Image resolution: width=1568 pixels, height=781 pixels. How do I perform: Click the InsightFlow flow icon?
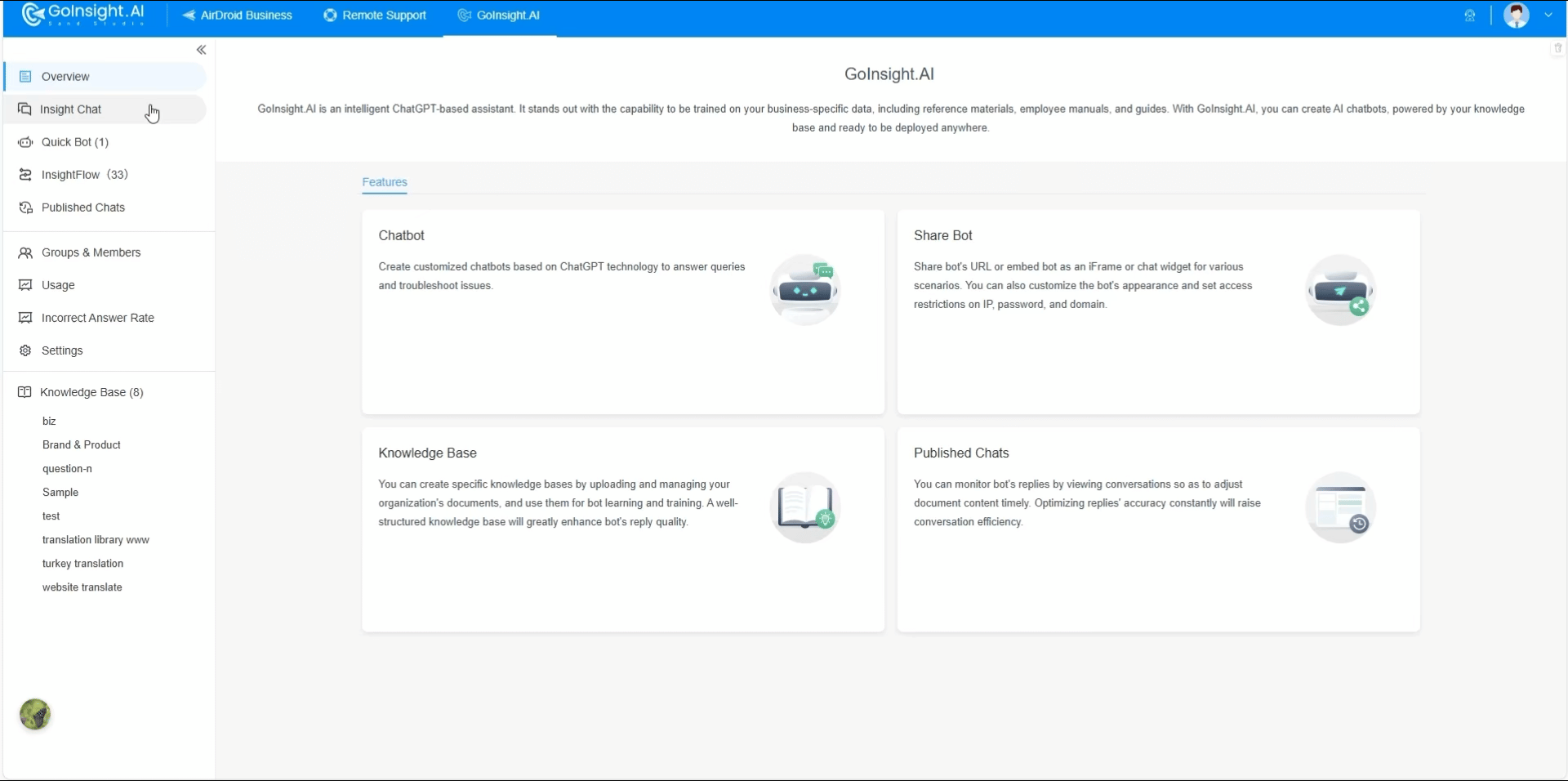tap(25, 175)
